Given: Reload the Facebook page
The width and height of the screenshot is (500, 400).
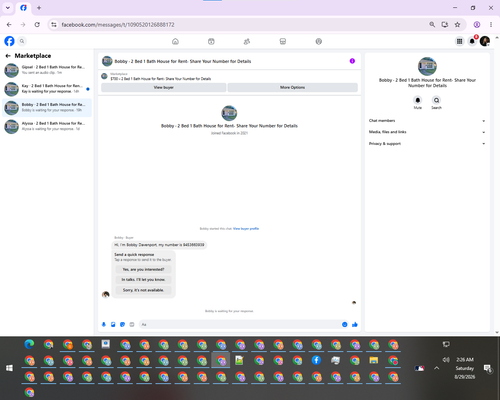Looking at the screenshot, I should [37, 25].
